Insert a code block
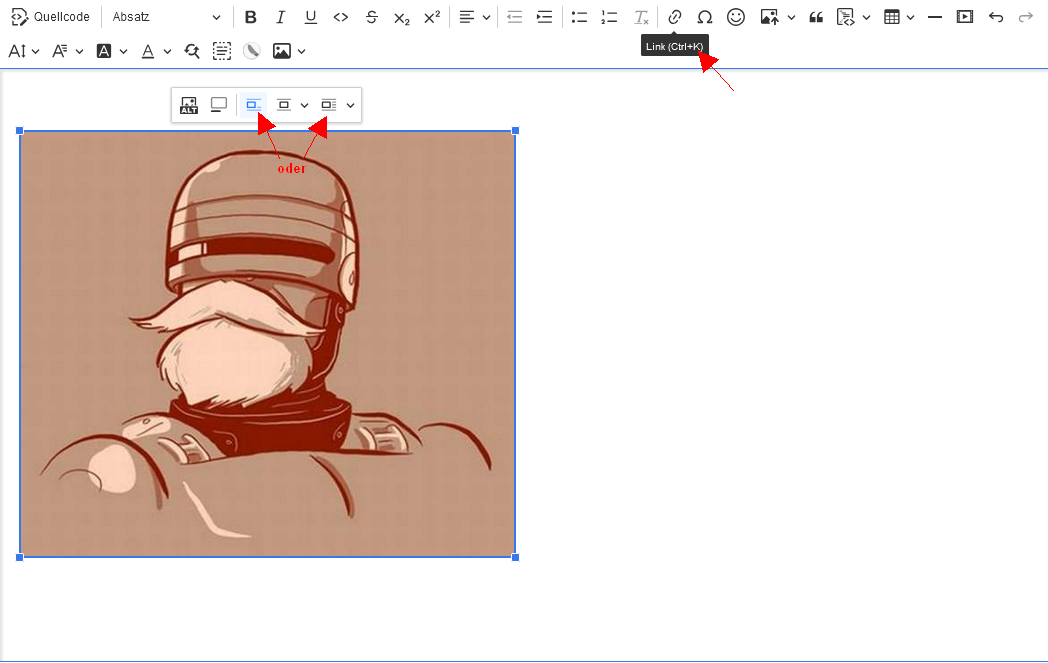1048x663 pixels. click(x=845, y=17)
